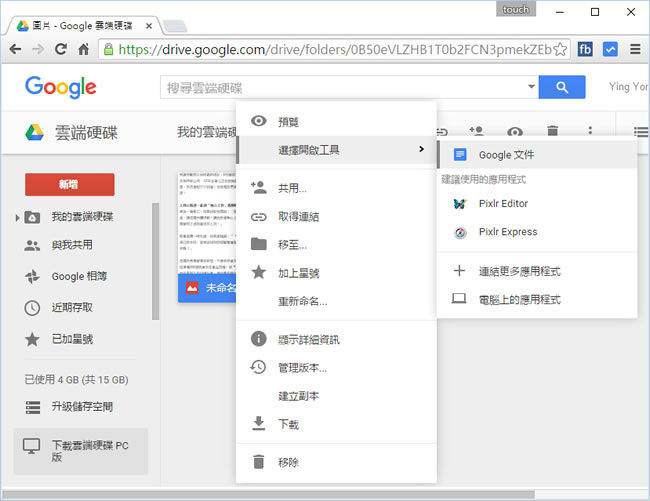The width and height of the screenshot is (650, 501).
Task: Open with Pixlr Editor
Action: tap(537, 203)
